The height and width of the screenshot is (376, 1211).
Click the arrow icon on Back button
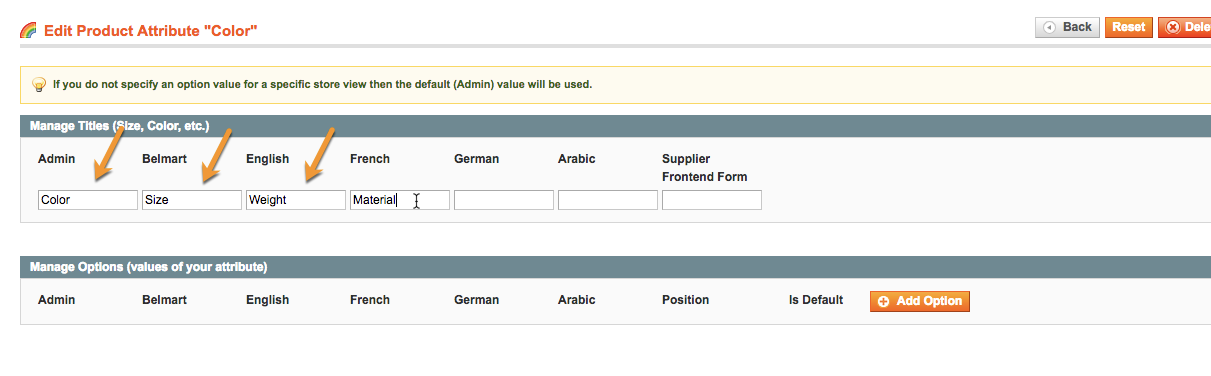[1050, 27]
